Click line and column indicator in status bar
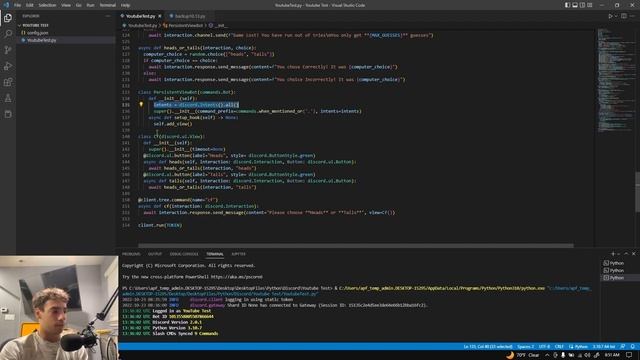The width and height of the screenshot is (640, 360). click(x=488, y=347)
